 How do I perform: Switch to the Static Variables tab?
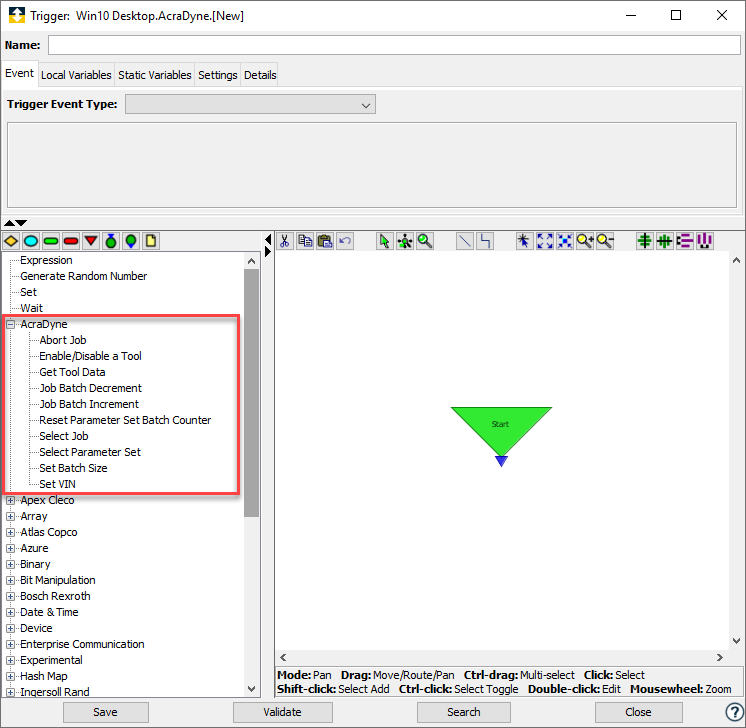155,75
